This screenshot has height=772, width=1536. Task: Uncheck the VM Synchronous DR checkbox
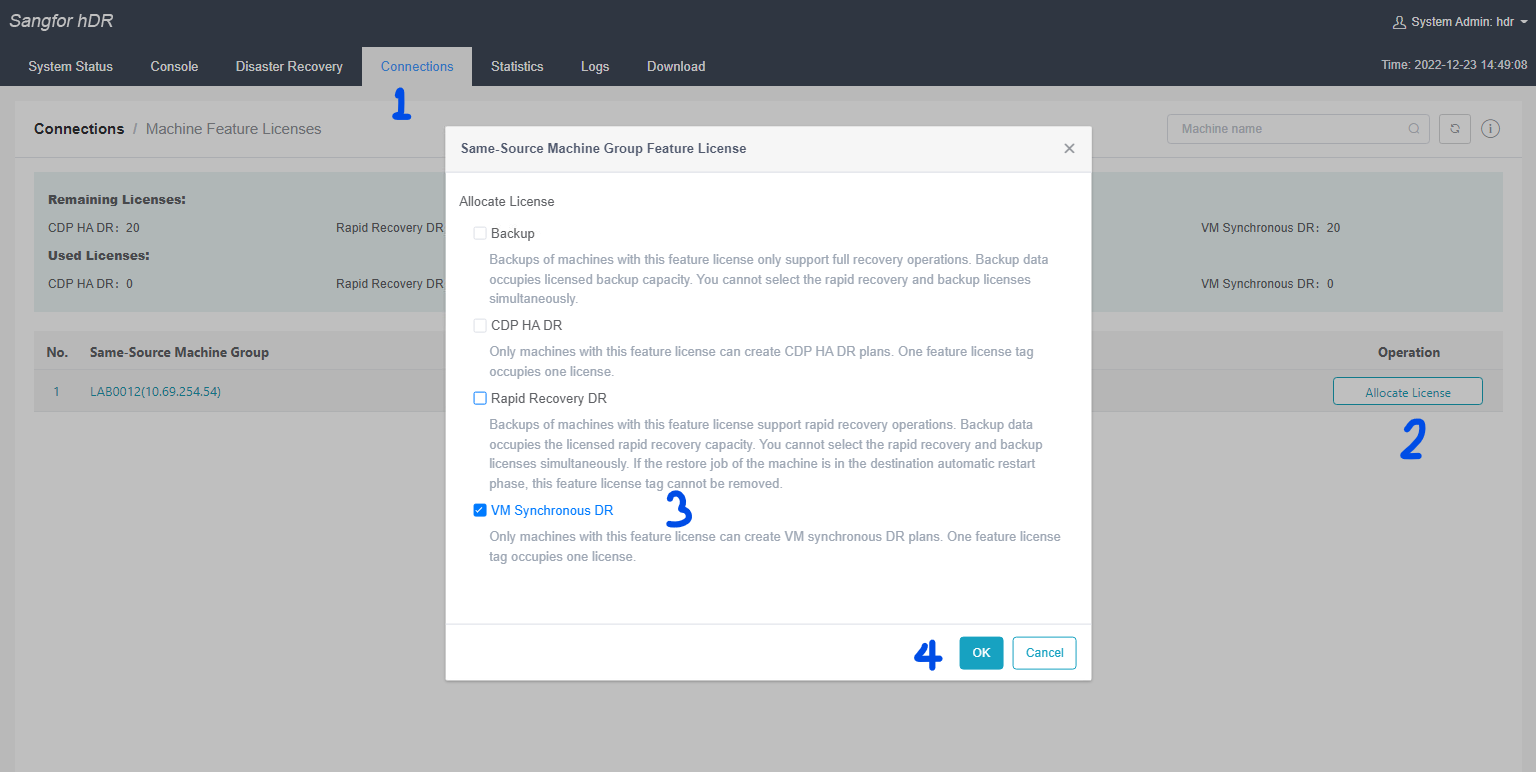[x=480, y=510]
